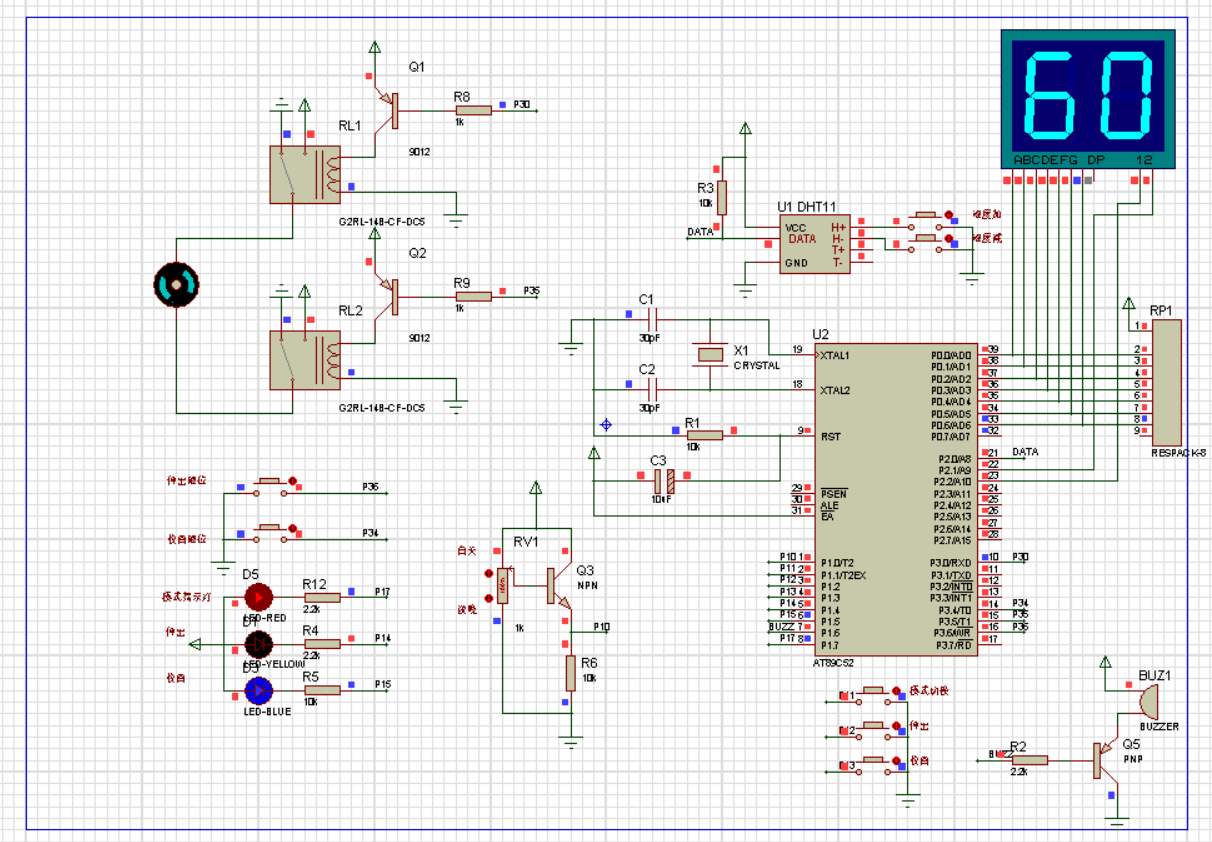The width and height of the screenshot is (1212, 842).
Task: Select crystal X1
Action: coord(710,354)
